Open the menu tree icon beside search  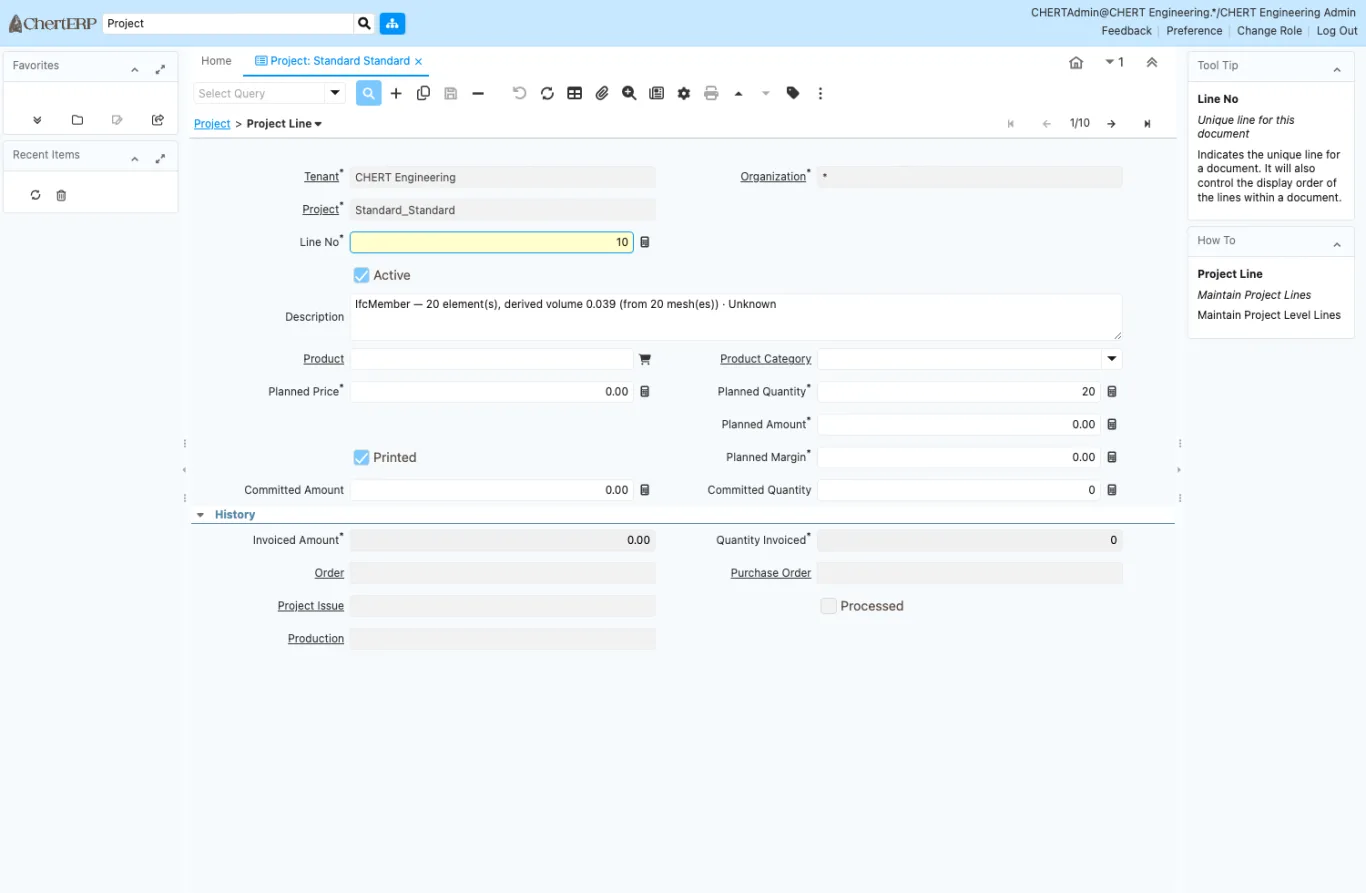tap(392, 23)
